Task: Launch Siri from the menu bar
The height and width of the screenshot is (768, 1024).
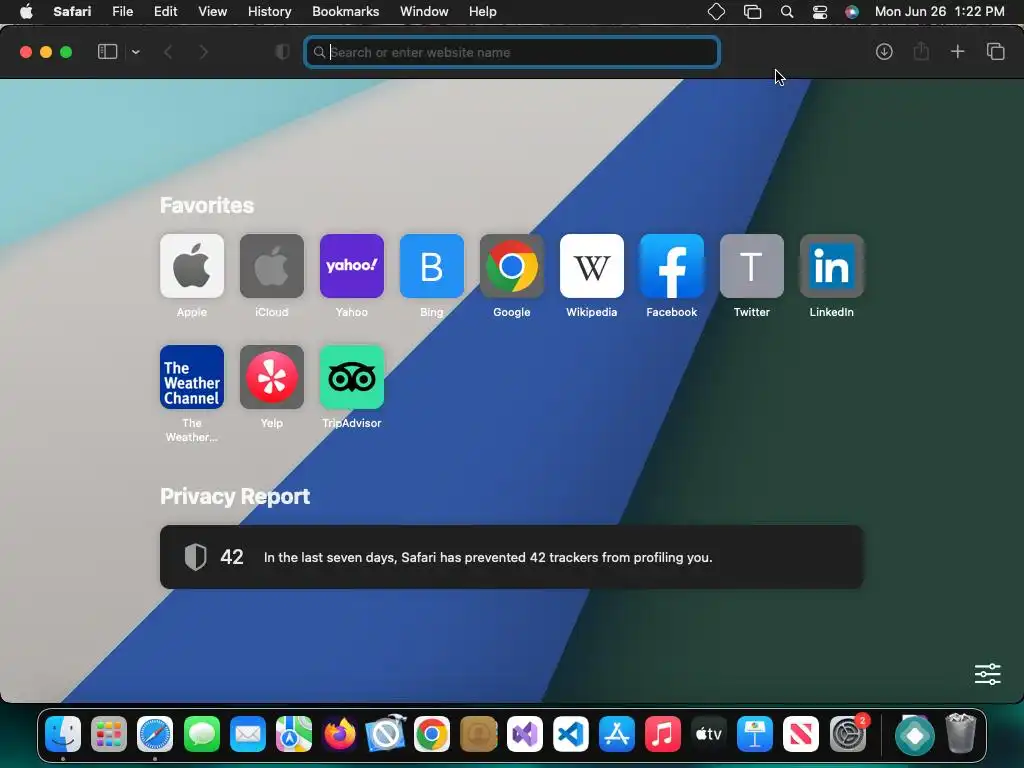Action: 852,12
